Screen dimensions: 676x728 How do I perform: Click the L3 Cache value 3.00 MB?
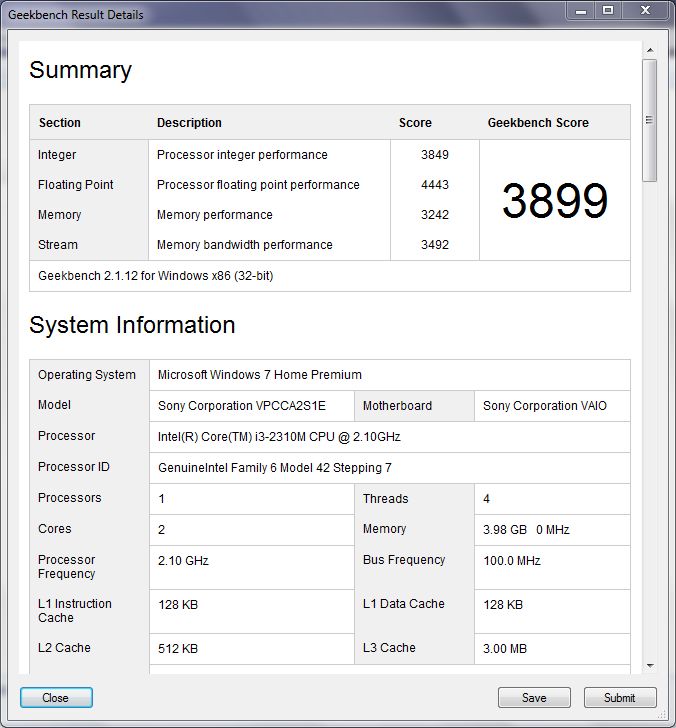click(x=505, y=649)
